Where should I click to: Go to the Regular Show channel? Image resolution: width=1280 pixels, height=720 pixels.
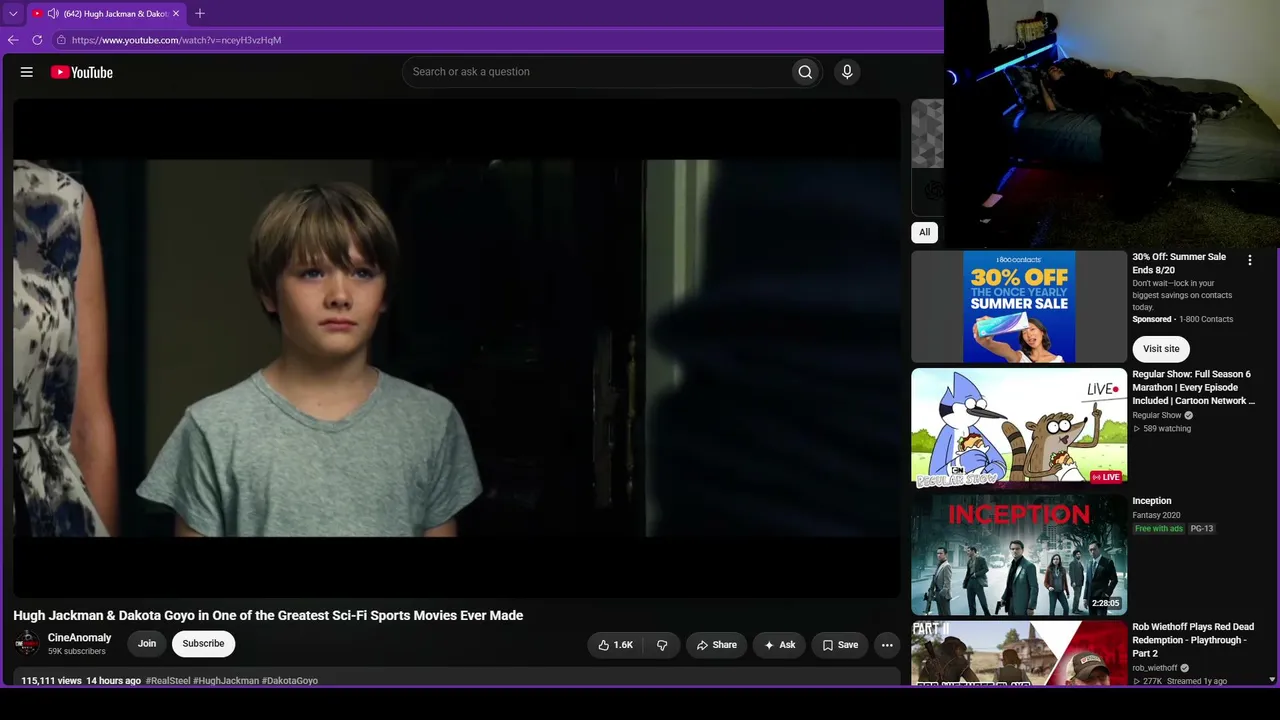(1157, 415)
